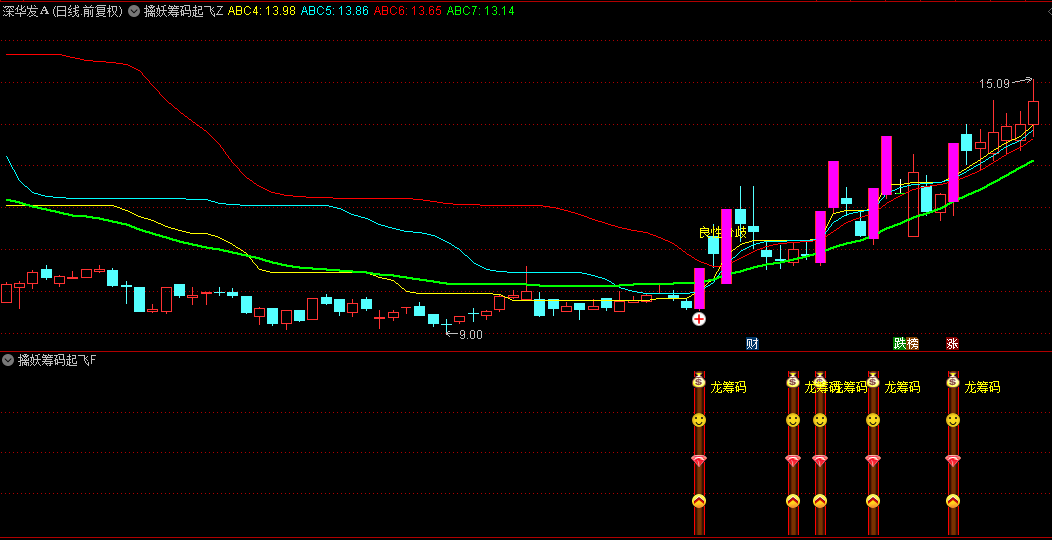The height and width of the screenshot is (540, 1052).
Task: Collapse main chart indicator 擒妖筹码起飞Z dropdown
Action: coord(134,11)
